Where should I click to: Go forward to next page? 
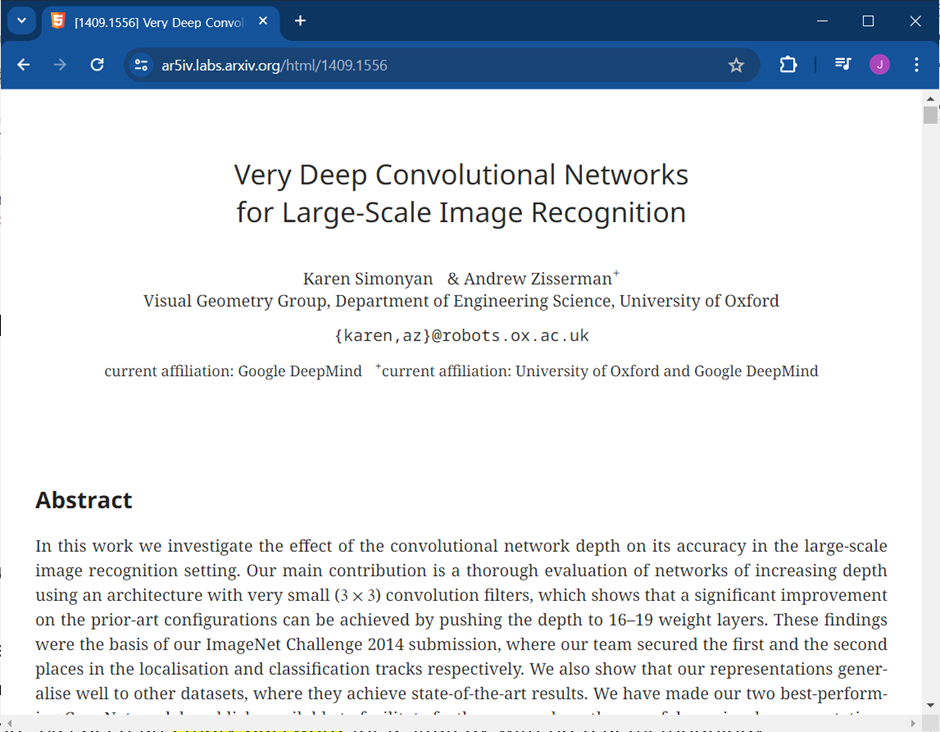[x=60, y=65]
